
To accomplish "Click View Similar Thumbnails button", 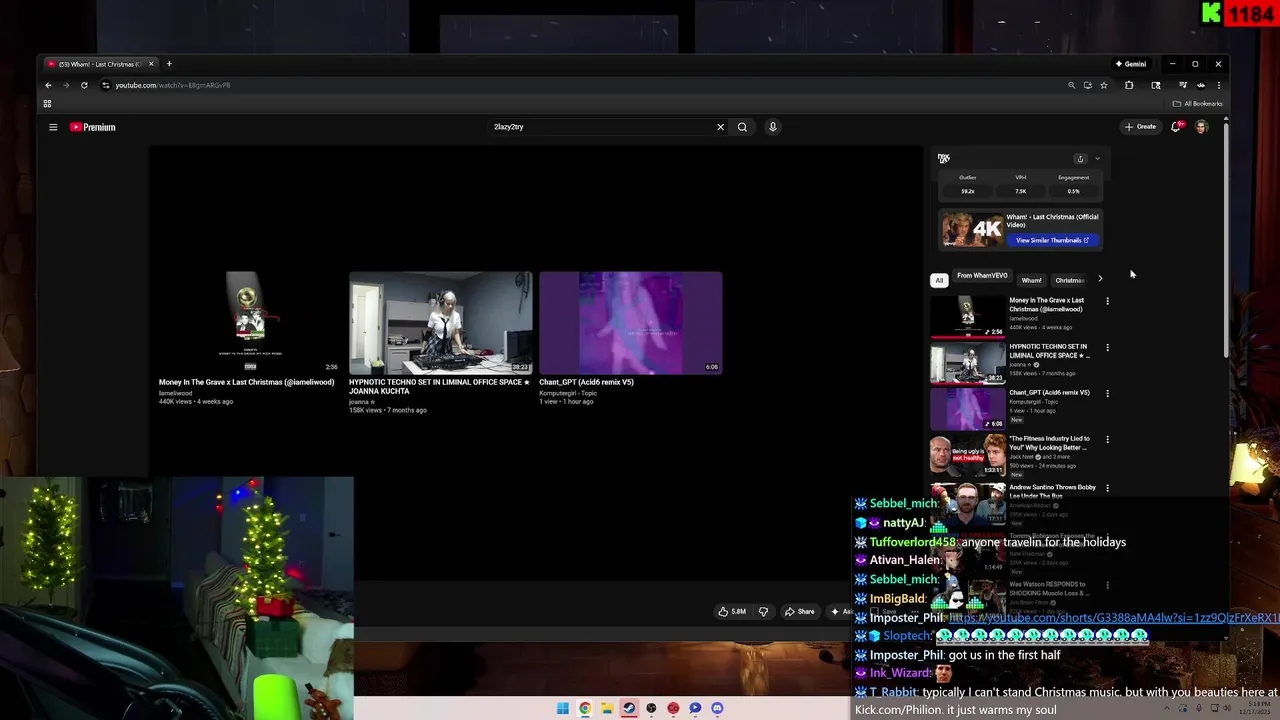I will coord(1052,240).
